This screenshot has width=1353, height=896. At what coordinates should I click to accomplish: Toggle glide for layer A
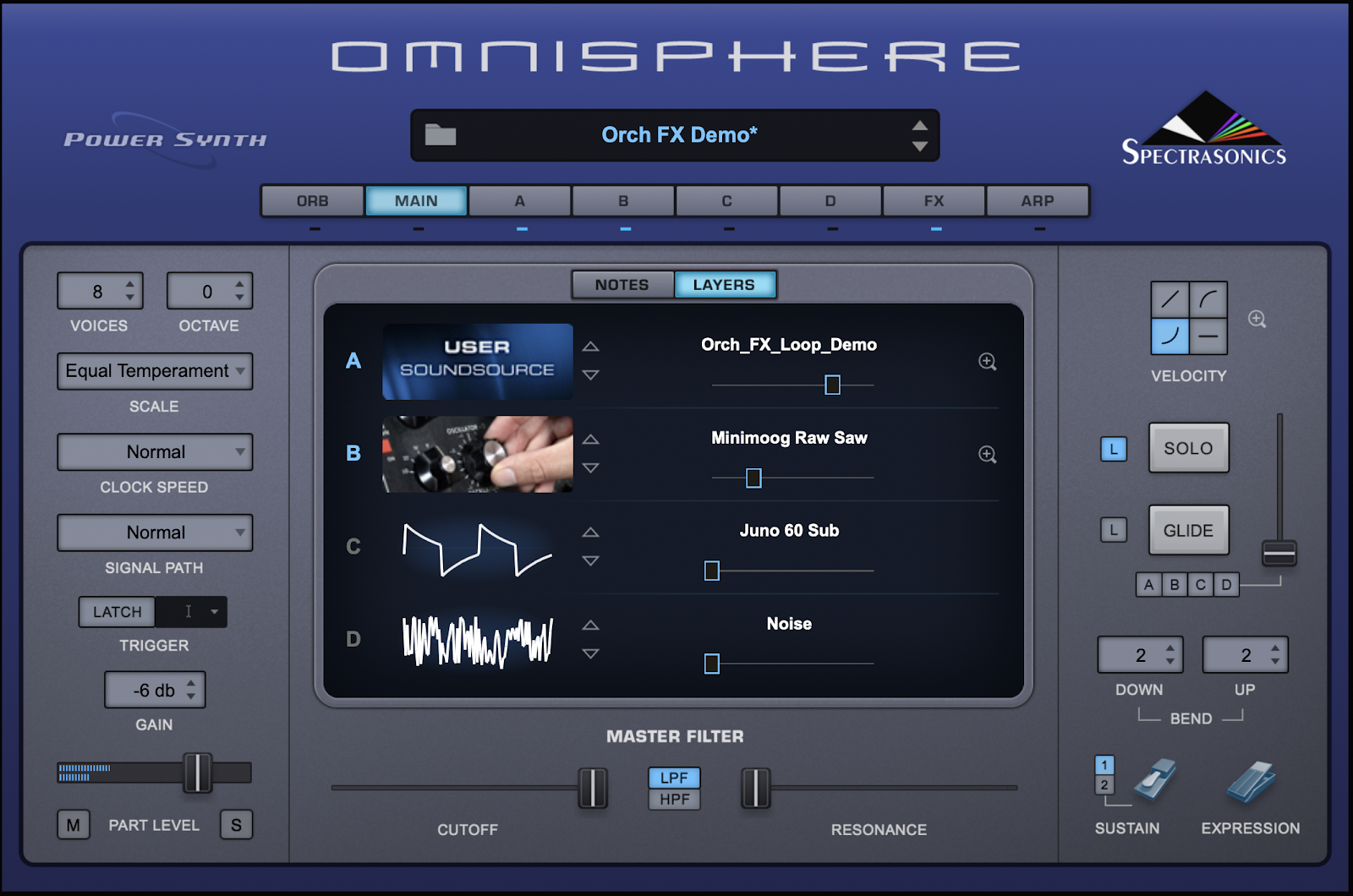pos(1148,585)
